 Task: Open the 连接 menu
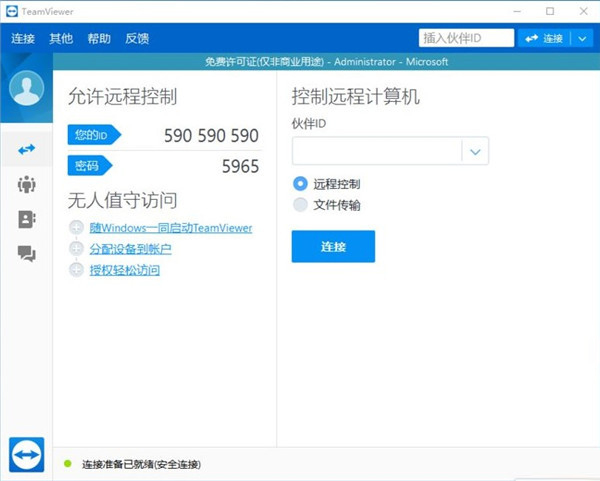(x=23, y=38)
